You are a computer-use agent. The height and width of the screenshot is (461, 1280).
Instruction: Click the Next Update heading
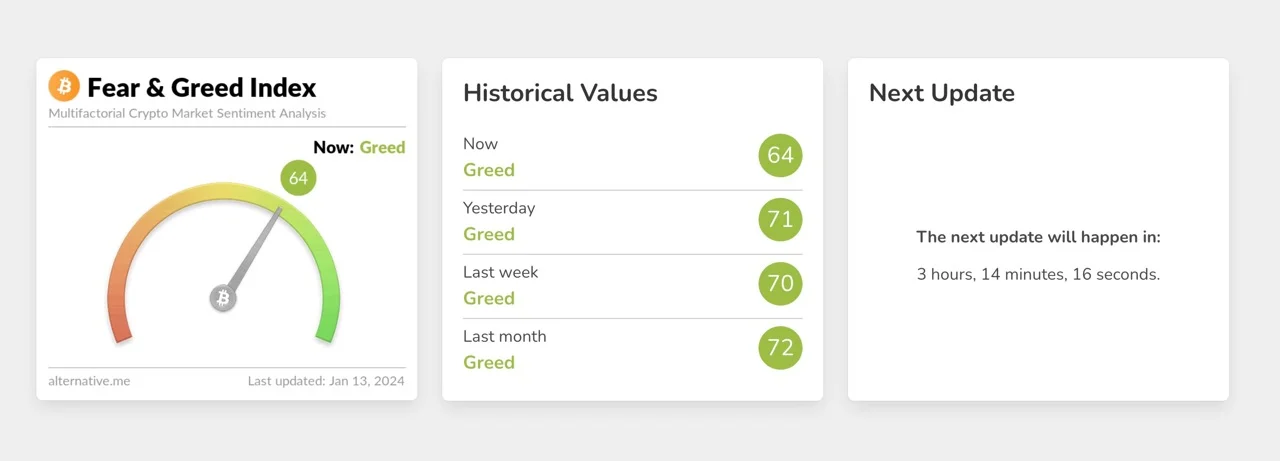pos(941,93)
